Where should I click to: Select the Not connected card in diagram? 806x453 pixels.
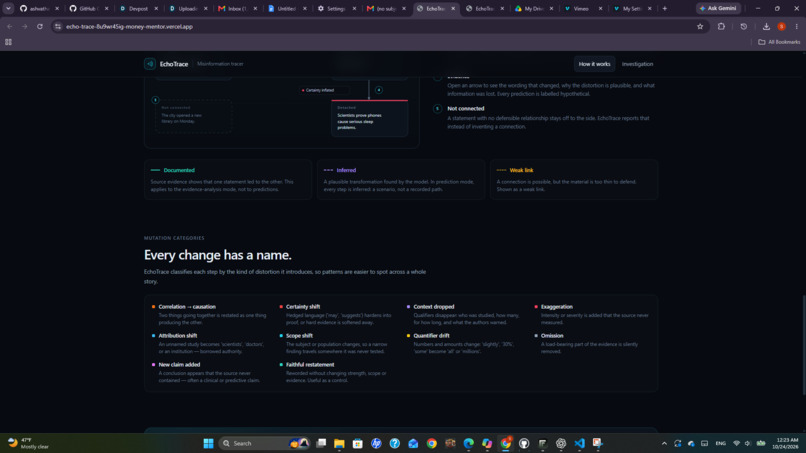tap(193, 116)
